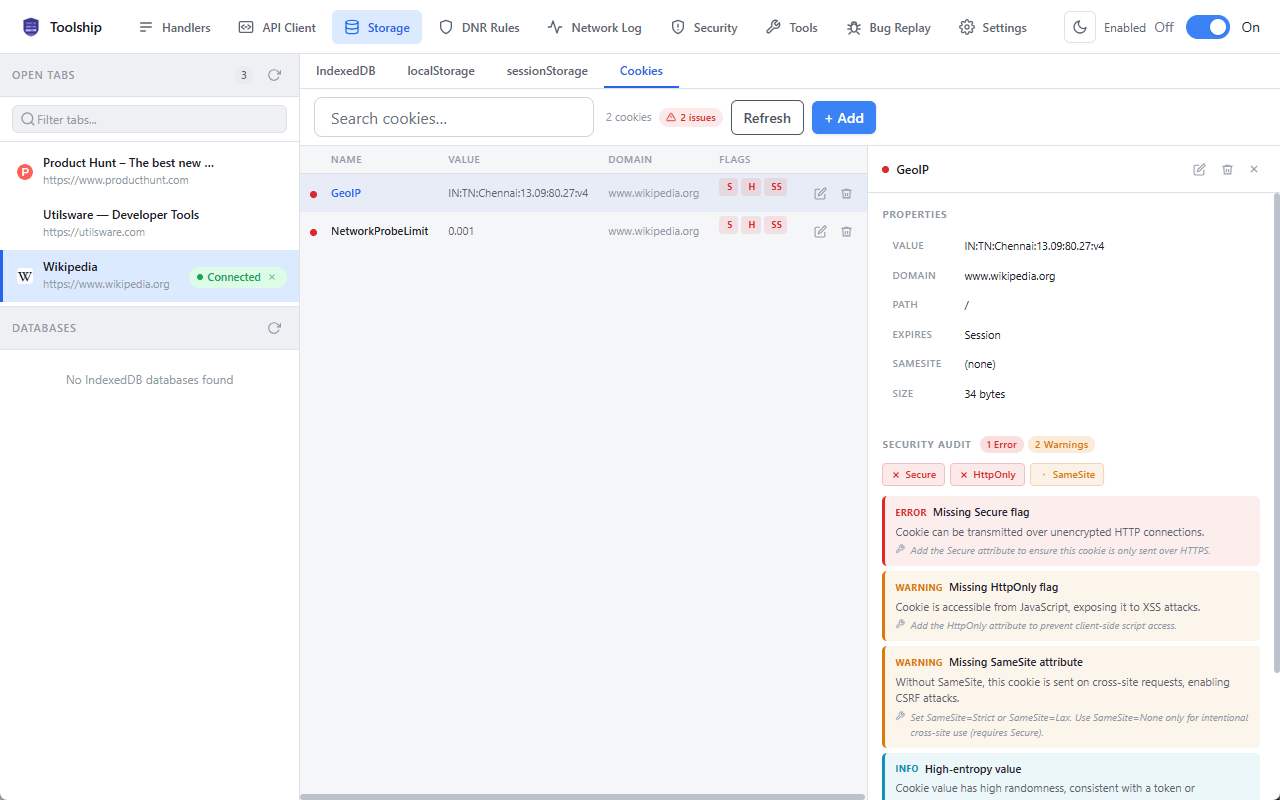
Task: Click the High-entropy value info card
Action: (x=1071, y=777)
